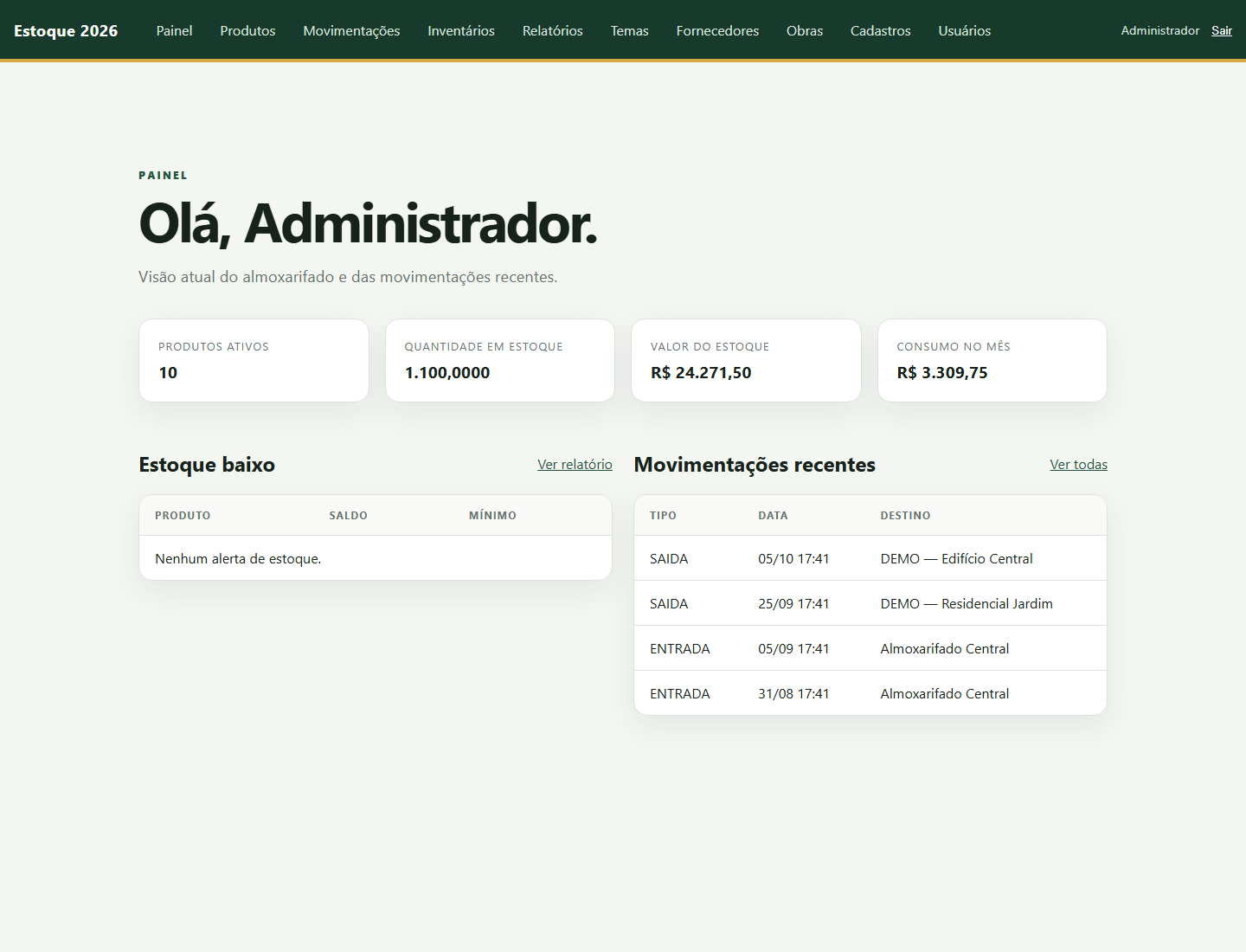
Task: Navigate to Usuários
Action: [x=965, y=31]
